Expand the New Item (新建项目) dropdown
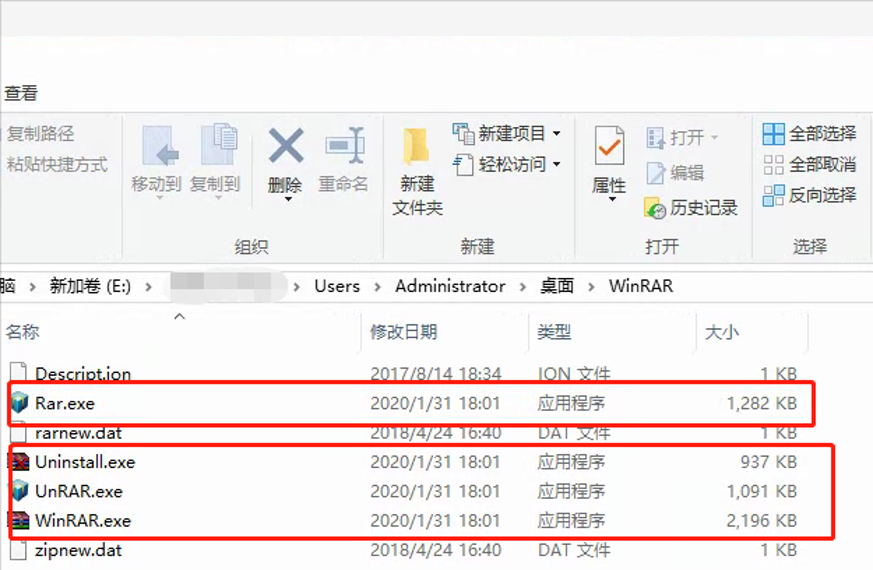The width and height of the screenshot is (873, 570). click(x=557, y=134)
